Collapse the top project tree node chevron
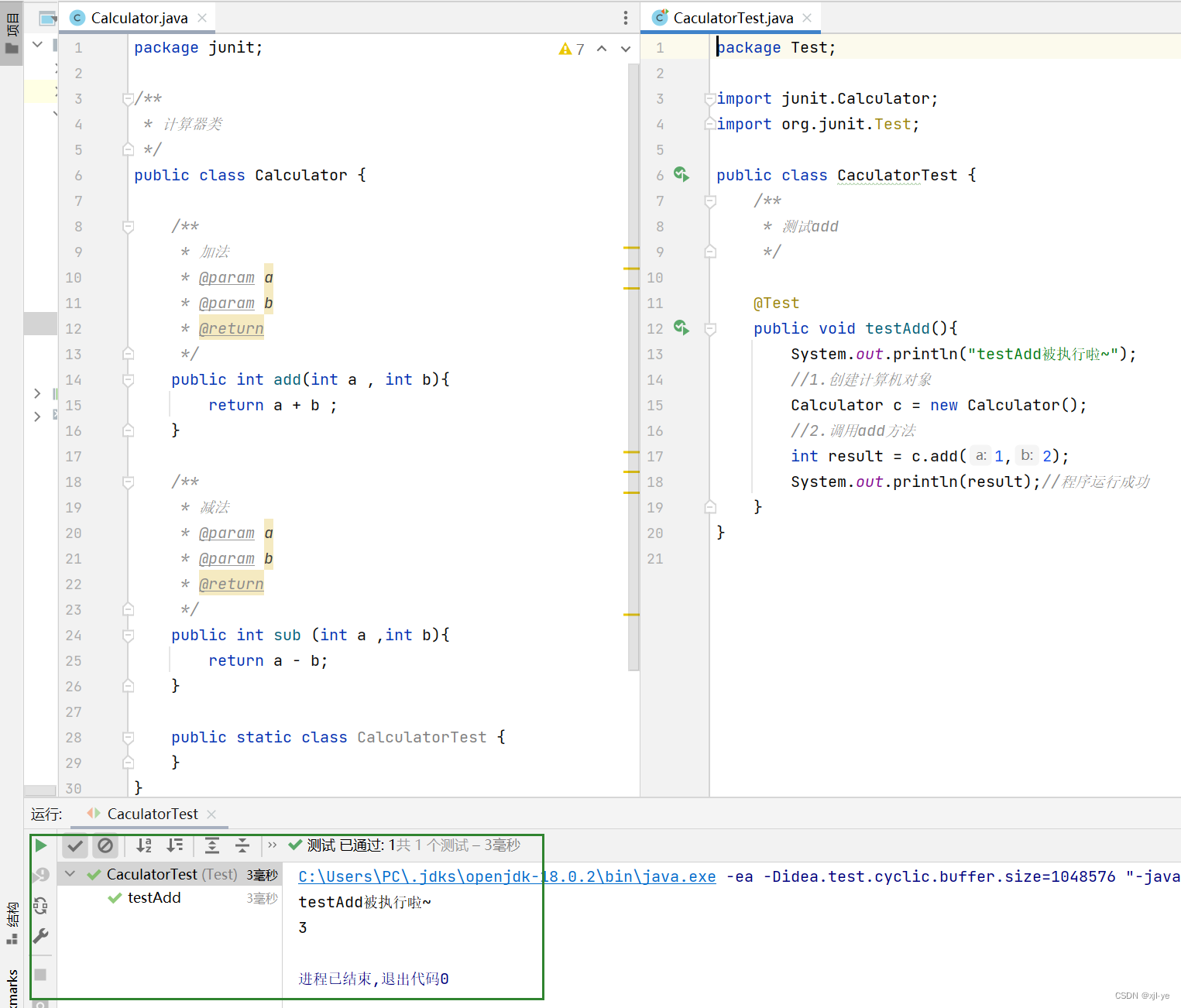This screenshot has height=1008, width=1181. click(37, 45)
